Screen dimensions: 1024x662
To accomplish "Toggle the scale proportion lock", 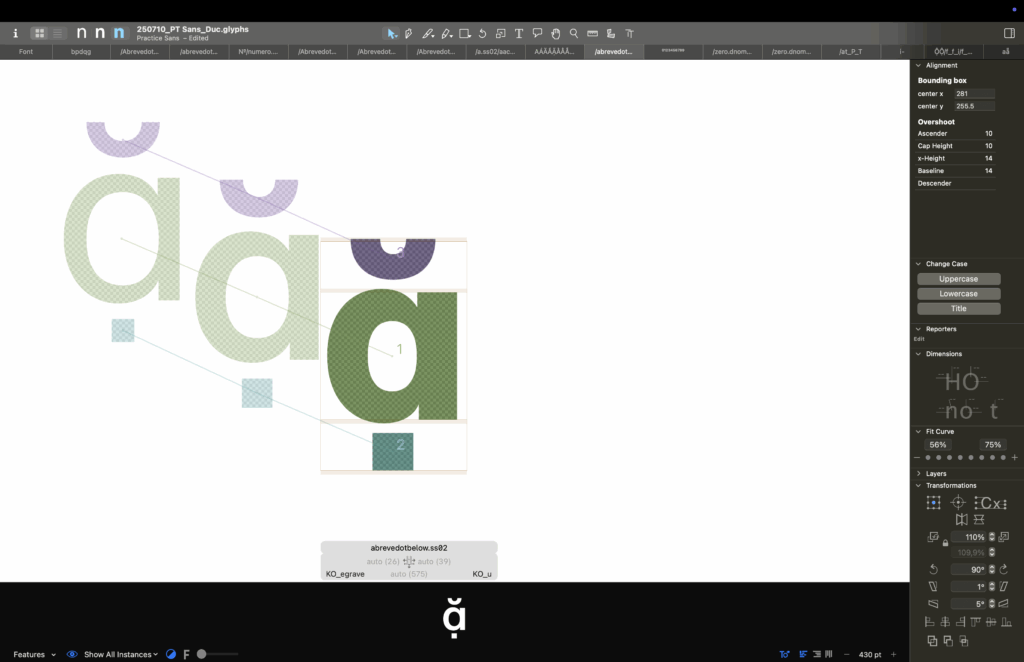I will (x=945, y=543).
